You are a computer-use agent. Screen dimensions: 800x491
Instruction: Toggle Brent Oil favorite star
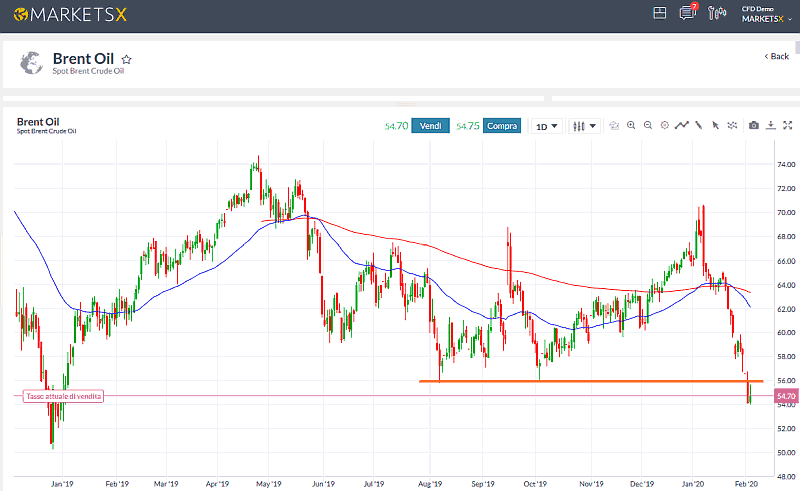tap(127, 59)
